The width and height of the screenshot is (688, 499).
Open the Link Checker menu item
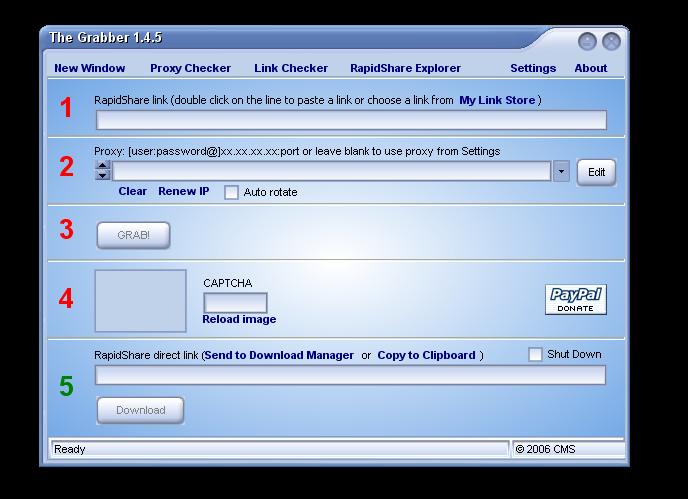[291, 68]
